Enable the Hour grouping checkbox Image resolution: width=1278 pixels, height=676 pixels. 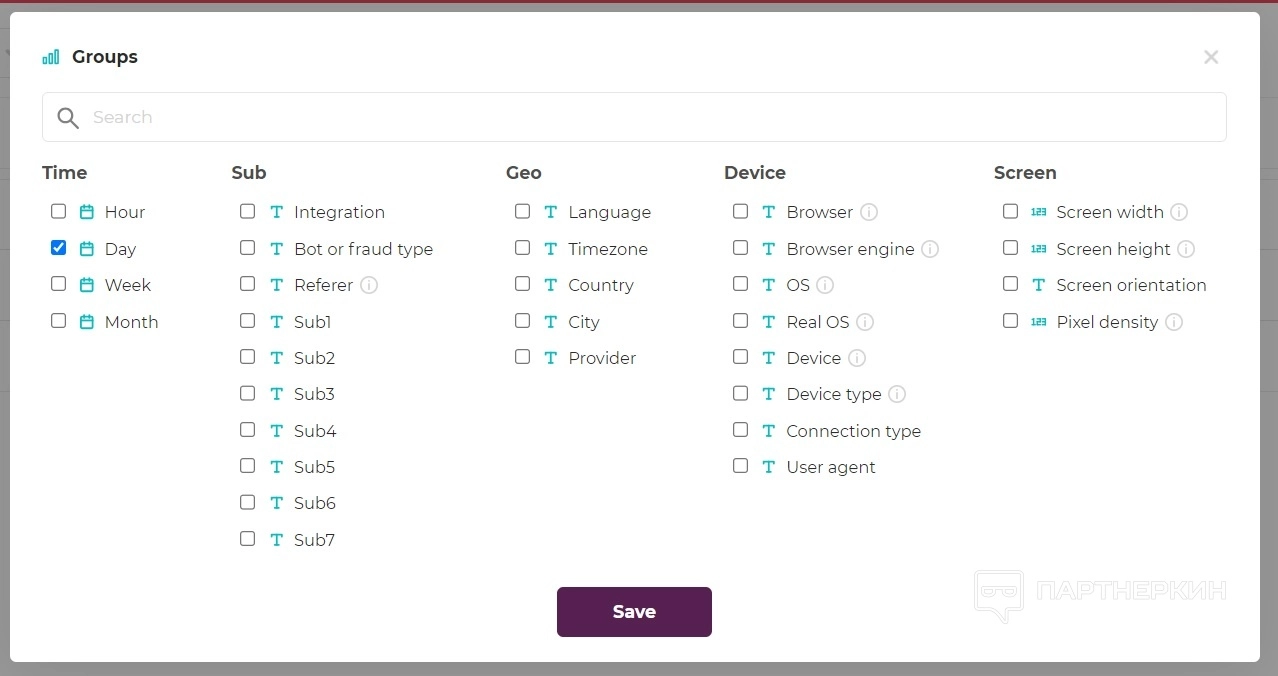click(59, 211)
